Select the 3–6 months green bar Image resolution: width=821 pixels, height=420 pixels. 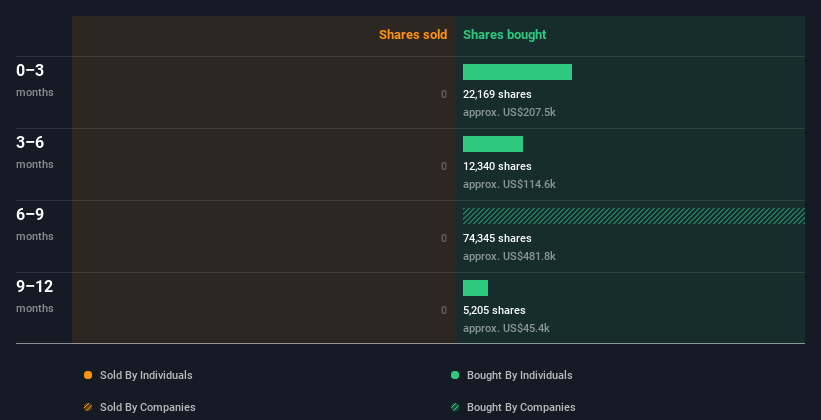tap(493, 144)
